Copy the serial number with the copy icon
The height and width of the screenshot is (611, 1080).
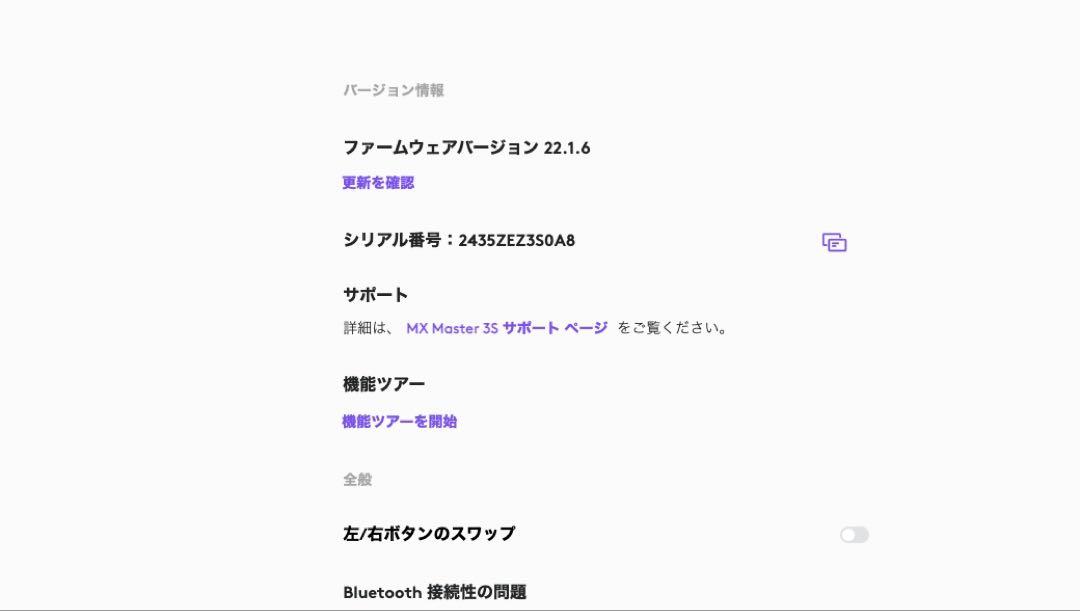[834, 242]
